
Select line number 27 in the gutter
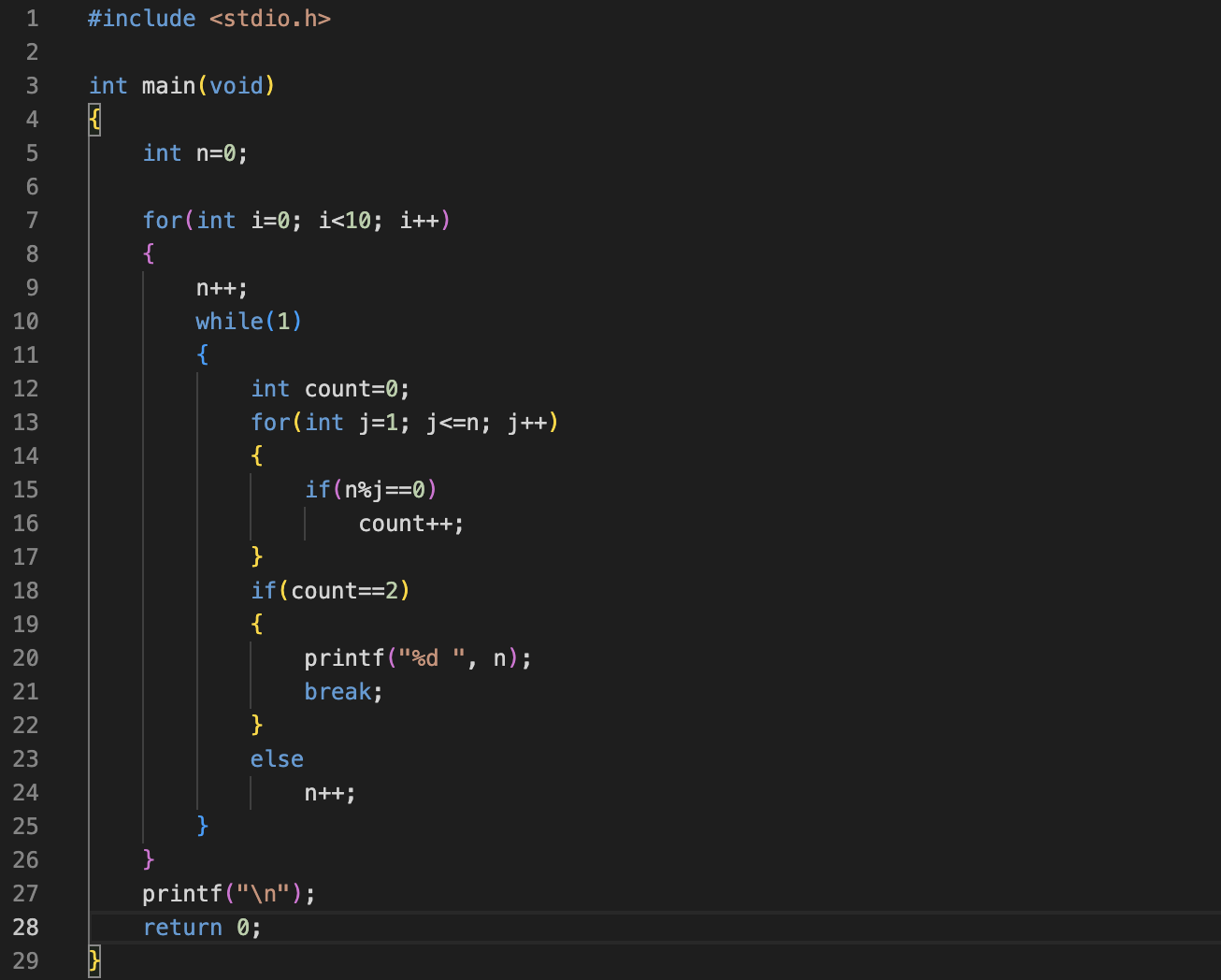click(26, 894)
